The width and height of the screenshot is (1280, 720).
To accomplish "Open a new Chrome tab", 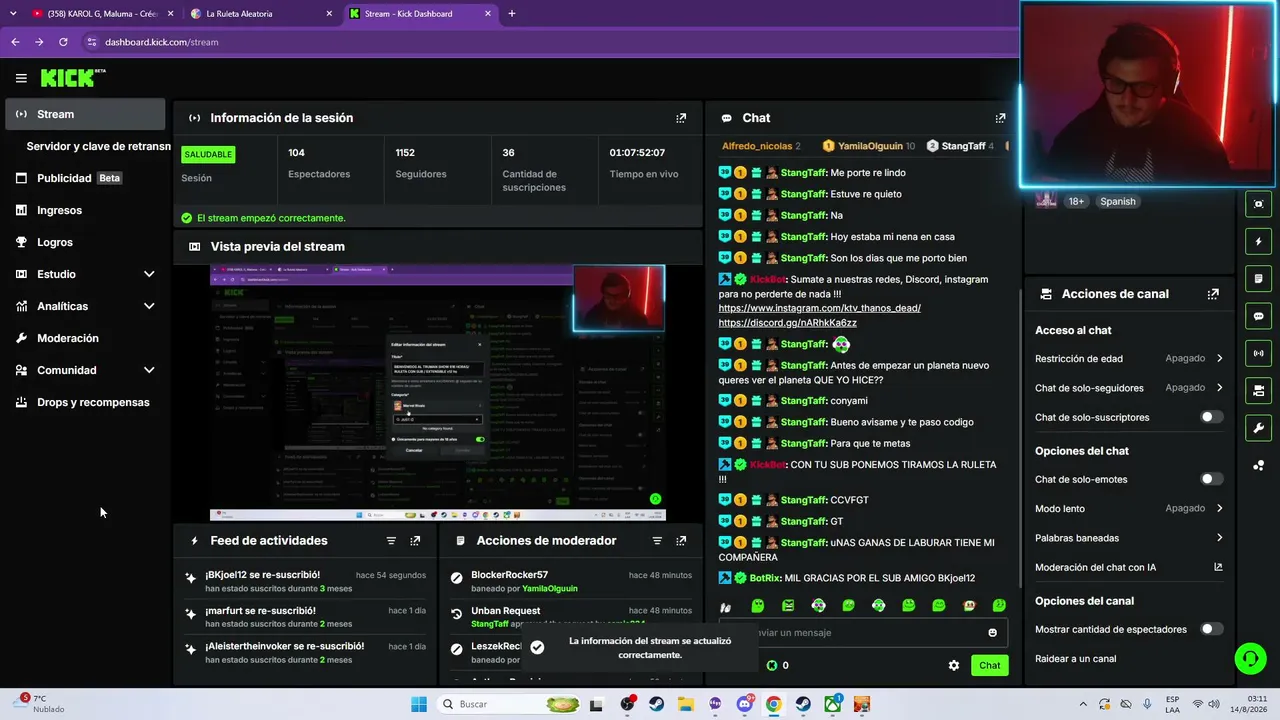I will pos(512,14).
